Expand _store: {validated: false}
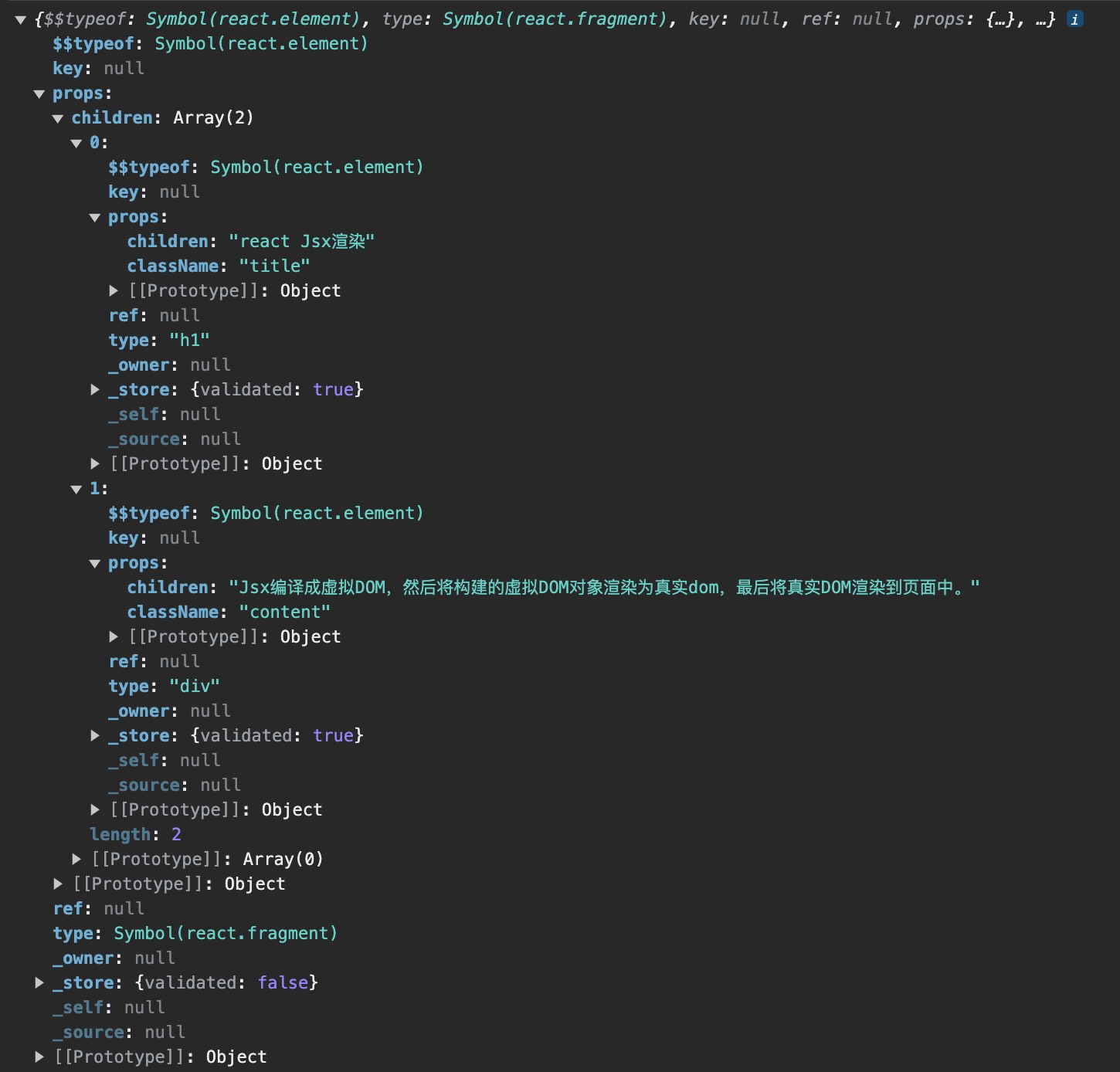Screen dimensions: 1120x1072 coord(39,982)
